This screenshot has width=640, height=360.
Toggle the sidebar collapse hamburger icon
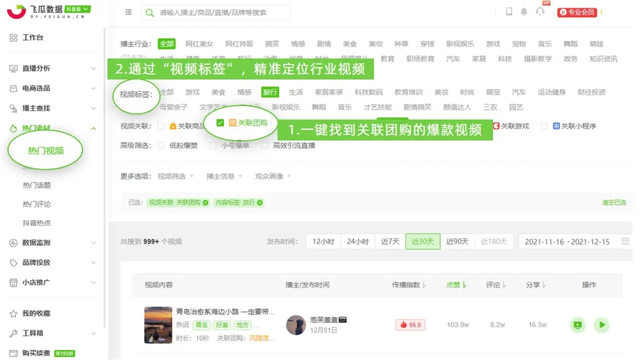pyautogui.click(x=128, y=12)
